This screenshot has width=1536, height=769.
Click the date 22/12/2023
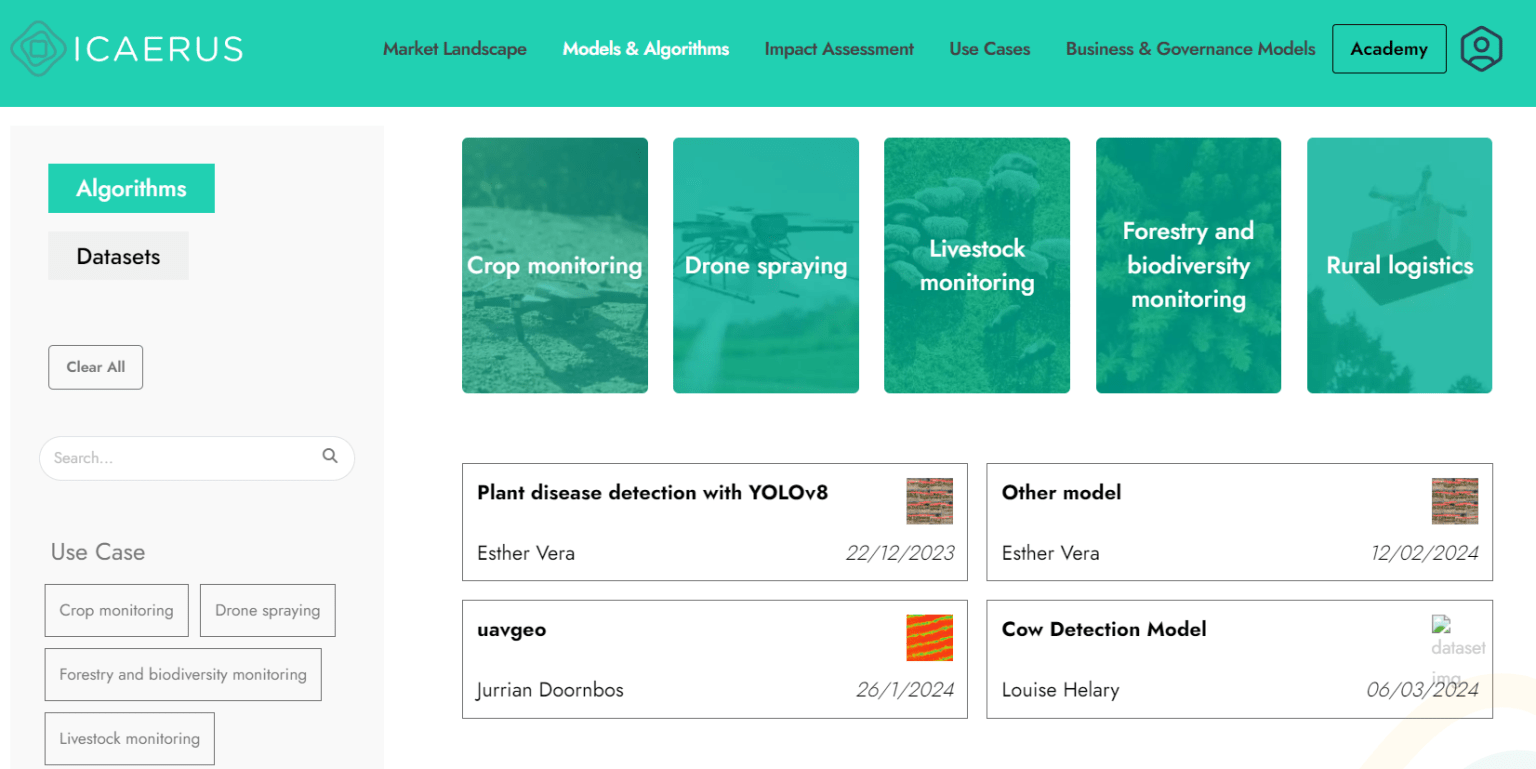tap(900, 553)
